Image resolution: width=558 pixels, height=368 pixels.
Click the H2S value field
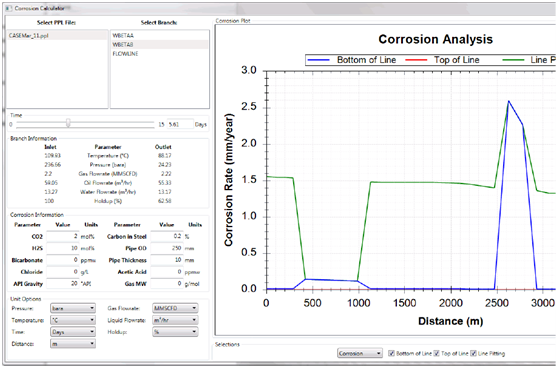tap(63, 248)
